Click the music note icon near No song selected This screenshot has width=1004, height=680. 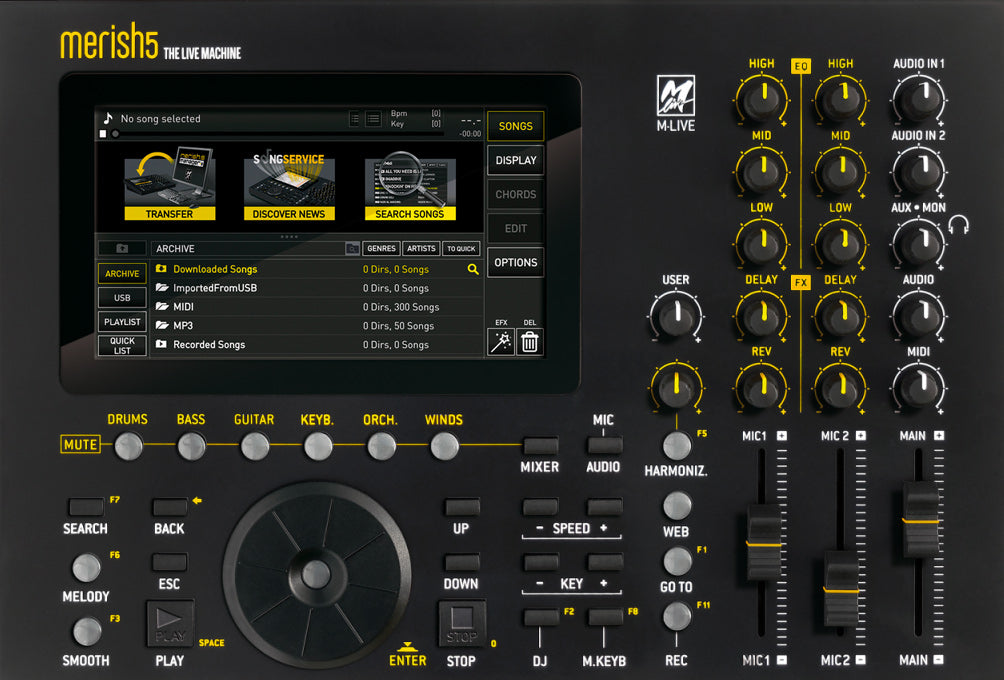coord(107,118)
